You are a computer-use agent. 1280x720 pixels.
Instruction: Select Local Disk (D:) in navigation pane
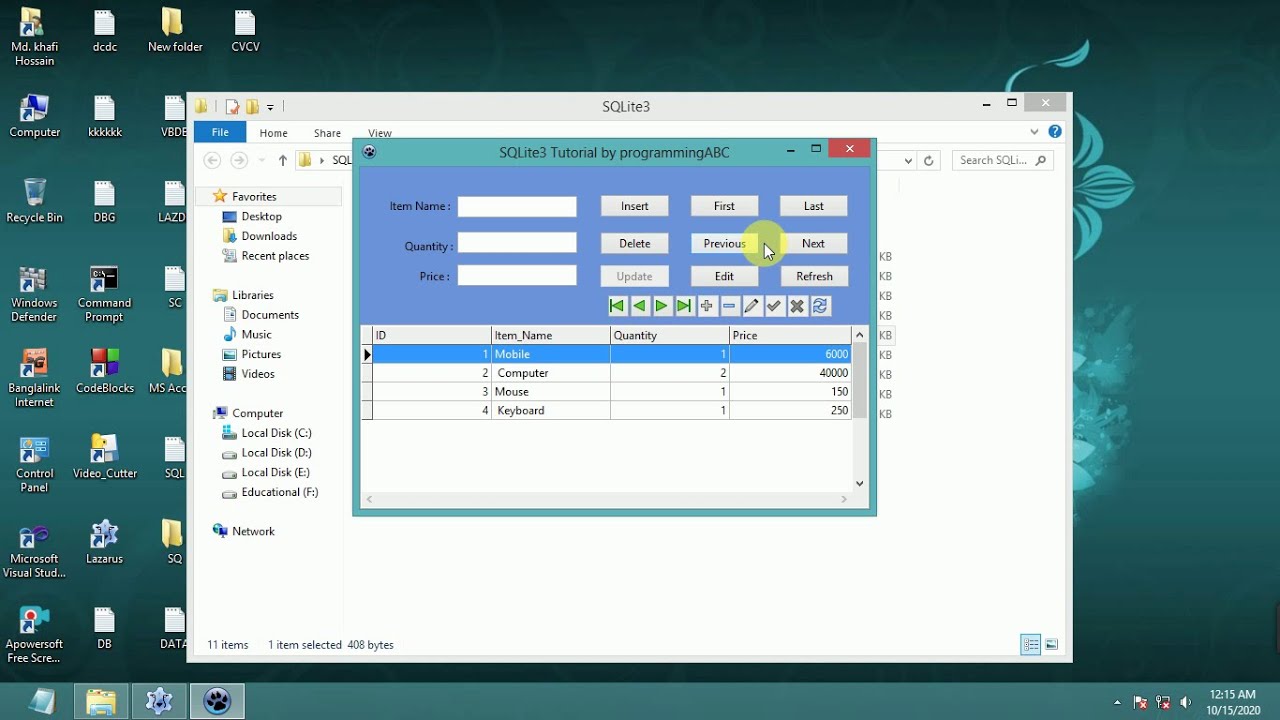click(x=276, y=453)
